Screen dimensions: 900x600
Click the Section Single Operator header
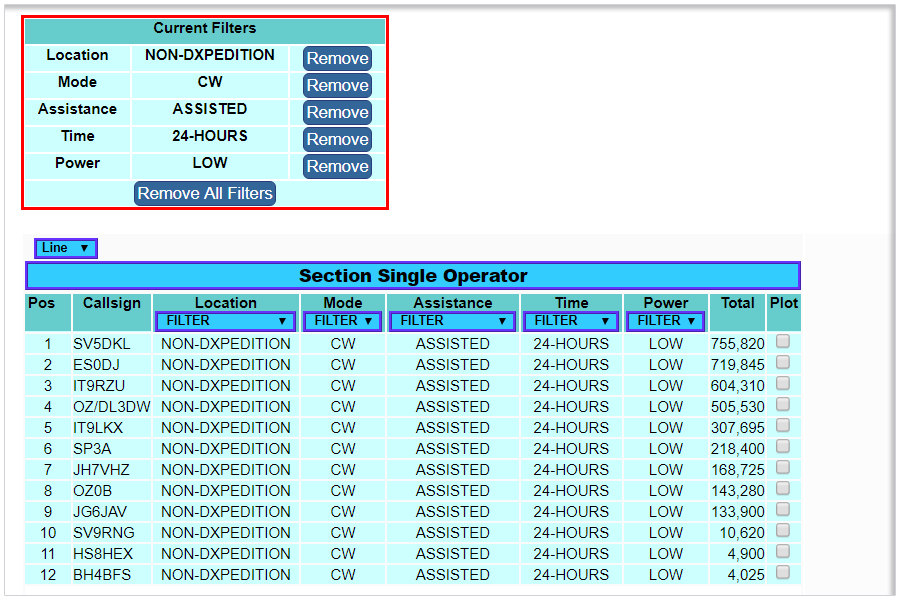tap(413, 276)
